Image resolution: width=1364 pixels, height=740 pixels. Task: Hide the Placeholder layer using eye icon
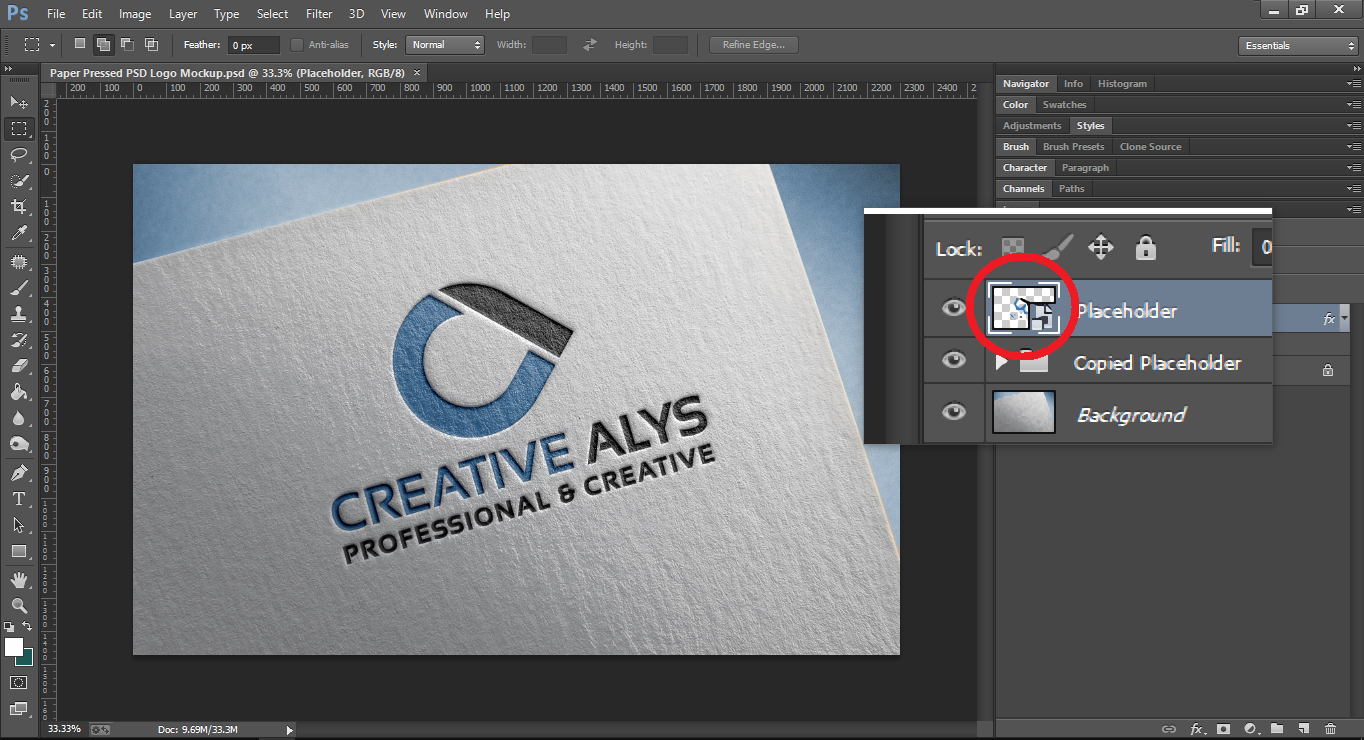click(954, 307)
